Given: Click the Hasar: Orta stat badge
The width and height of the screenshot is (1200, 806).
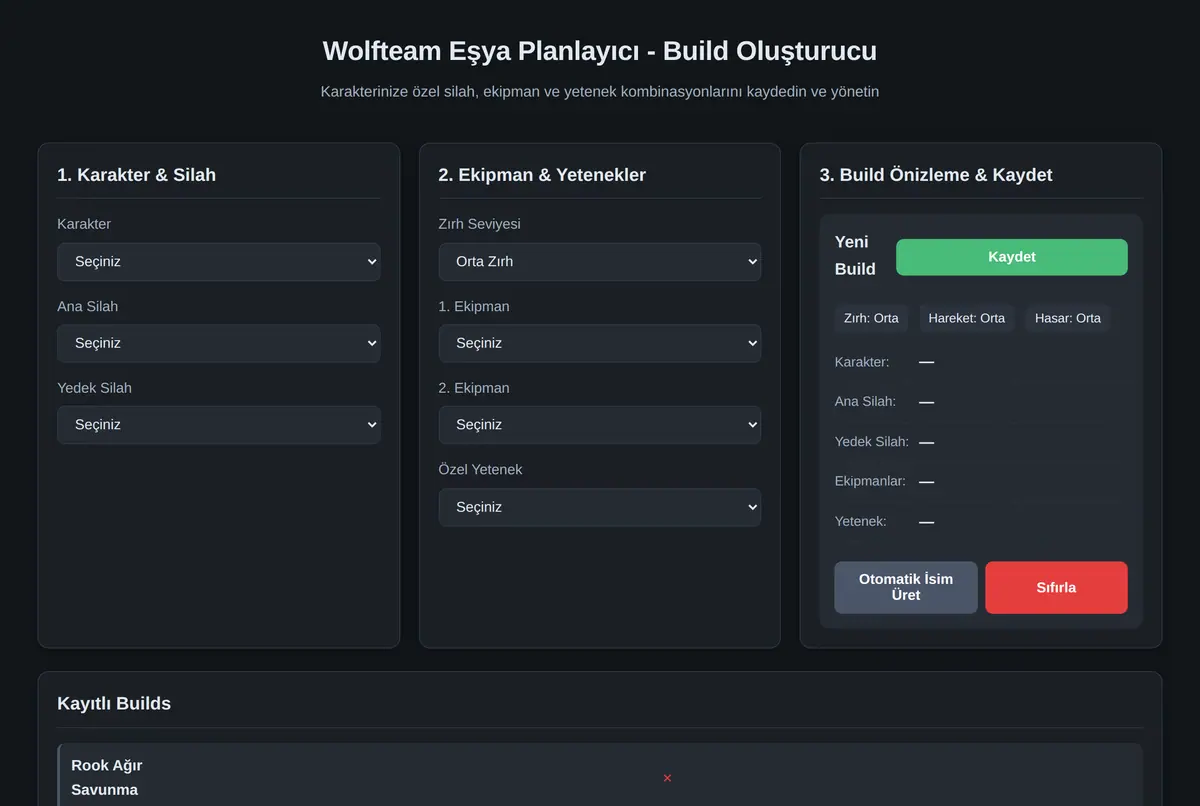Looking at the screenshot, I should tap(1068, 318).
